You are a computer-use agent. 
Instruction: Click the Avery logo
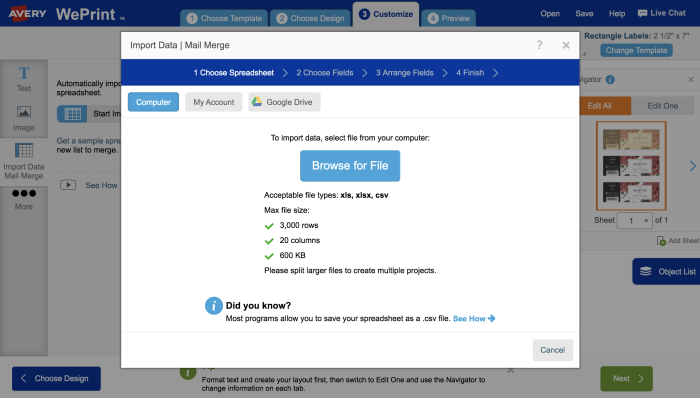click(x=27, y=13)
